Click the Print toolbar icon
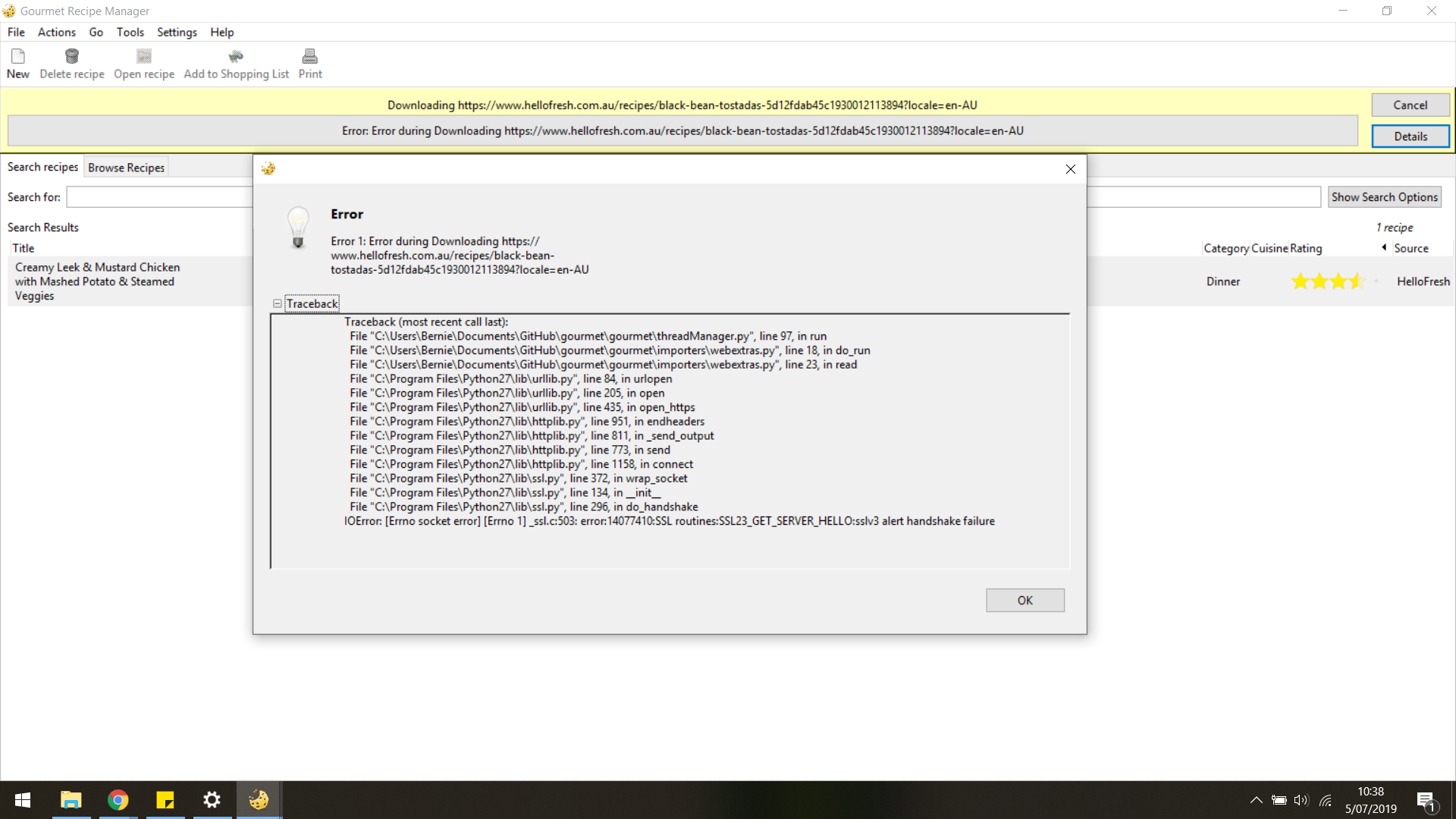Image resolution: width=1456 pixels, height=819 pixels. (309, 57)
